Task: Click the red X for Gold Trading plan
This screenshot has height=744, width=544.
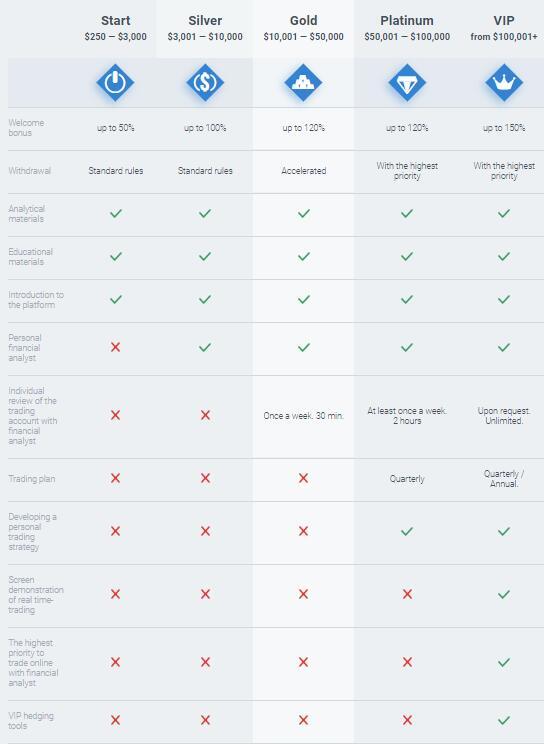Action: (303, 478)
